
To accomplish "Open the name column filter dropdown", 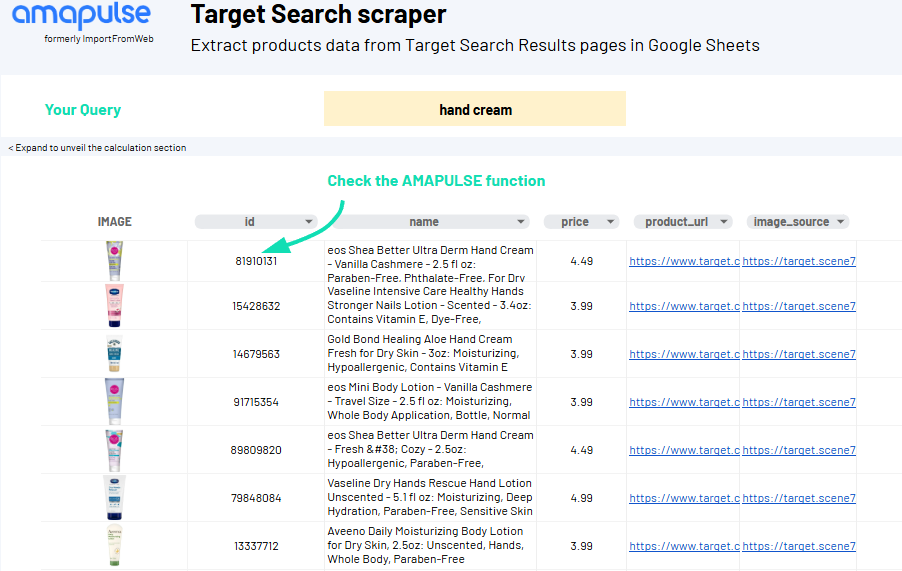I will coord(520,222).
